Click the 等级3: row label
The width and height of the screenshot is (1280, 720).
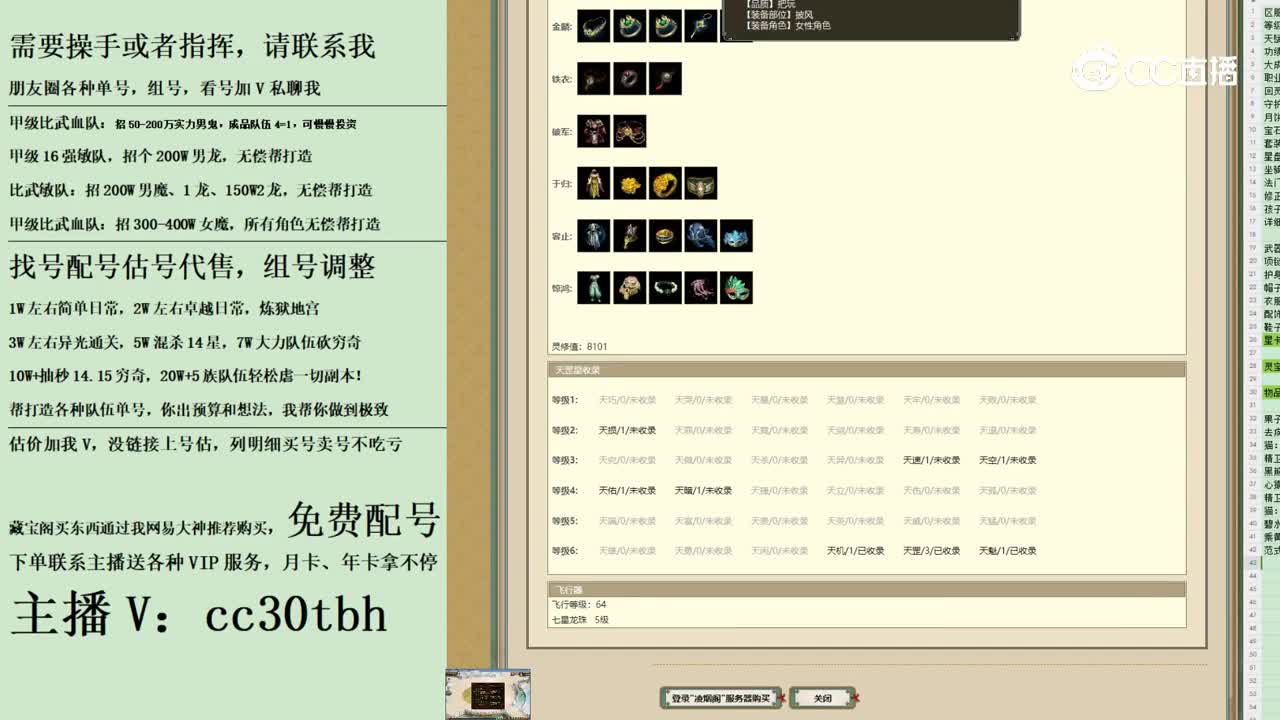tap(564, 460)
